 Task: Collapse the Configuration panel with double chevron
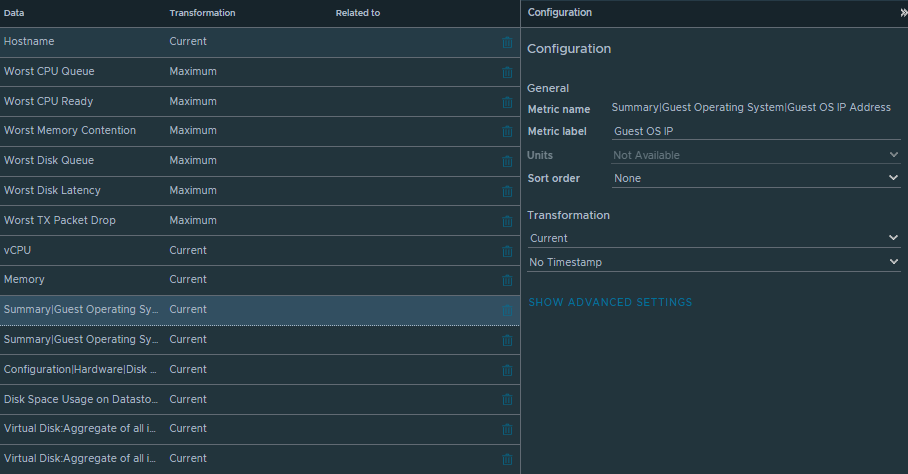(903, 13)
